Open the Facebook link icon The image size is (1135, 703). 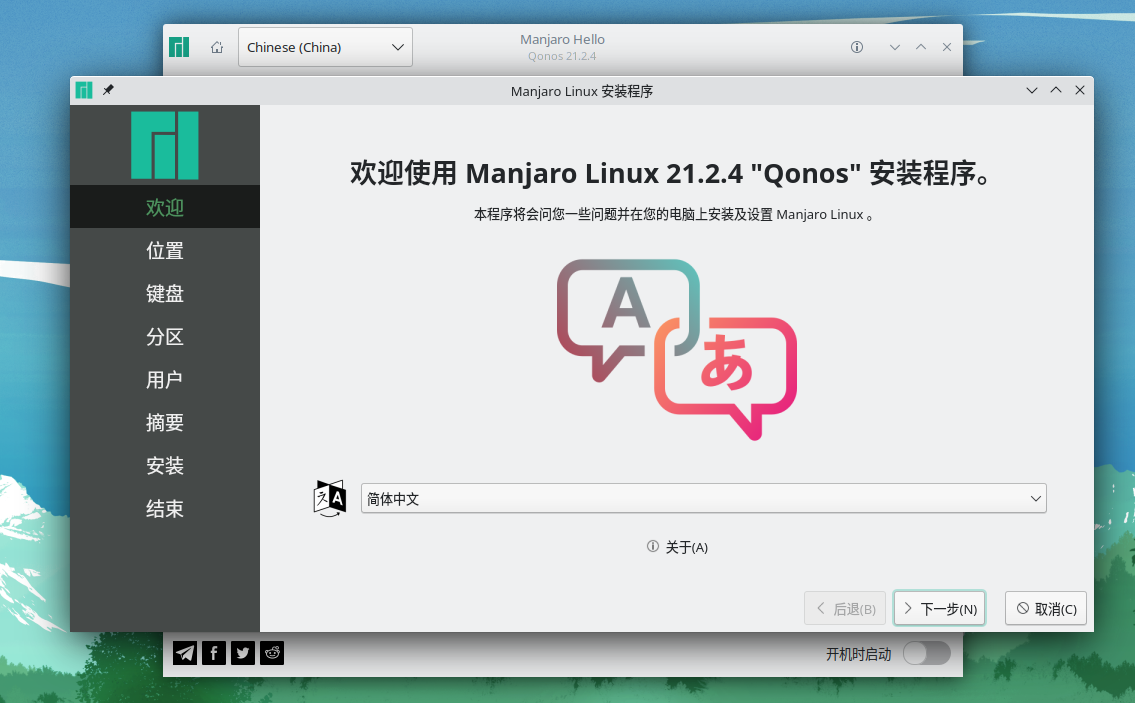[214, 653]
